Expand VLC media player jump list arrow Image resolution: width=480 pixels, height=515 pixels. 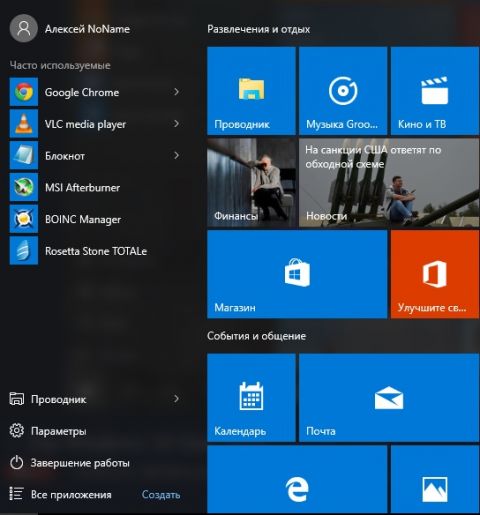click(x=176, y=124)
